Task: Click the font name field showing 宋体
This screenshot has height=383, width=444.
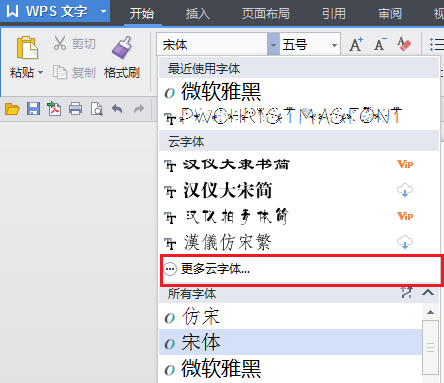Action: click(212, 44)
